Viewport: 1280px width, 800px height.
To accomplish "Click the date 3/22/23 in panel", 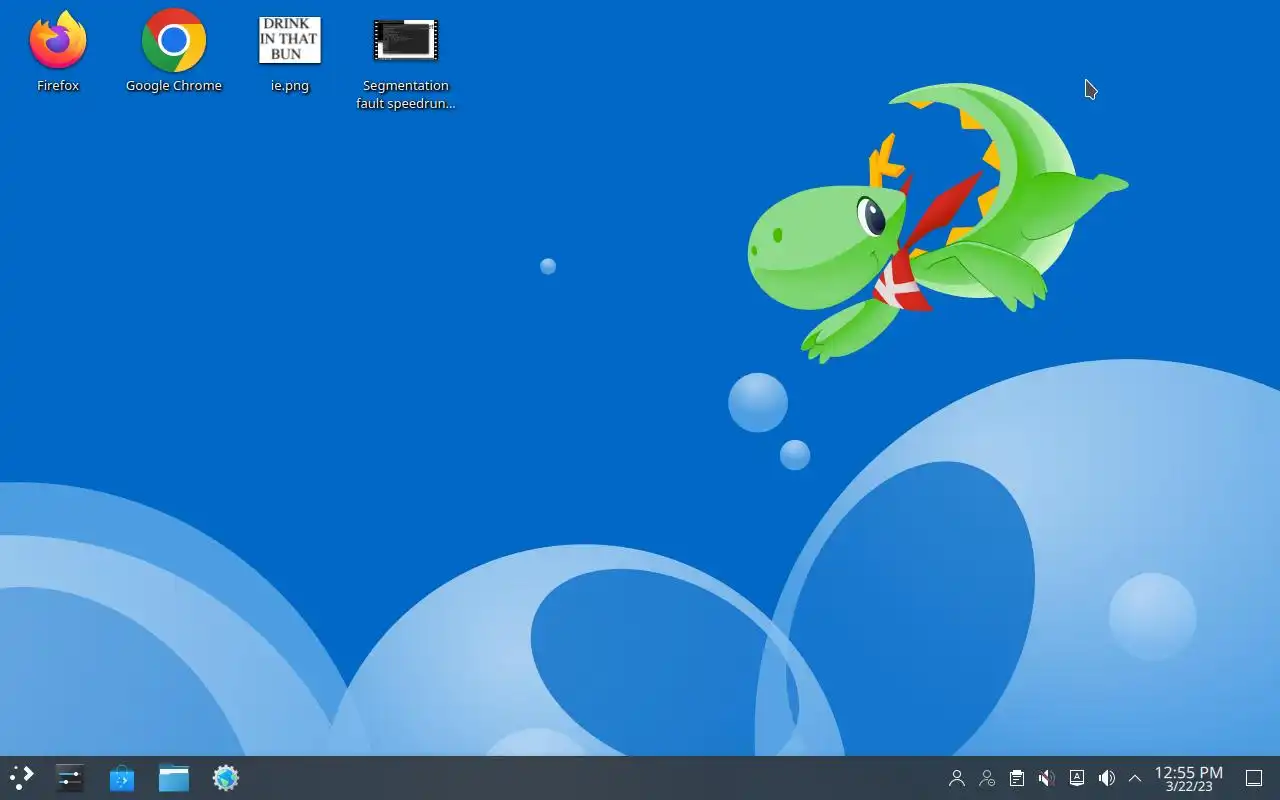I will (x=1189, y=787).
